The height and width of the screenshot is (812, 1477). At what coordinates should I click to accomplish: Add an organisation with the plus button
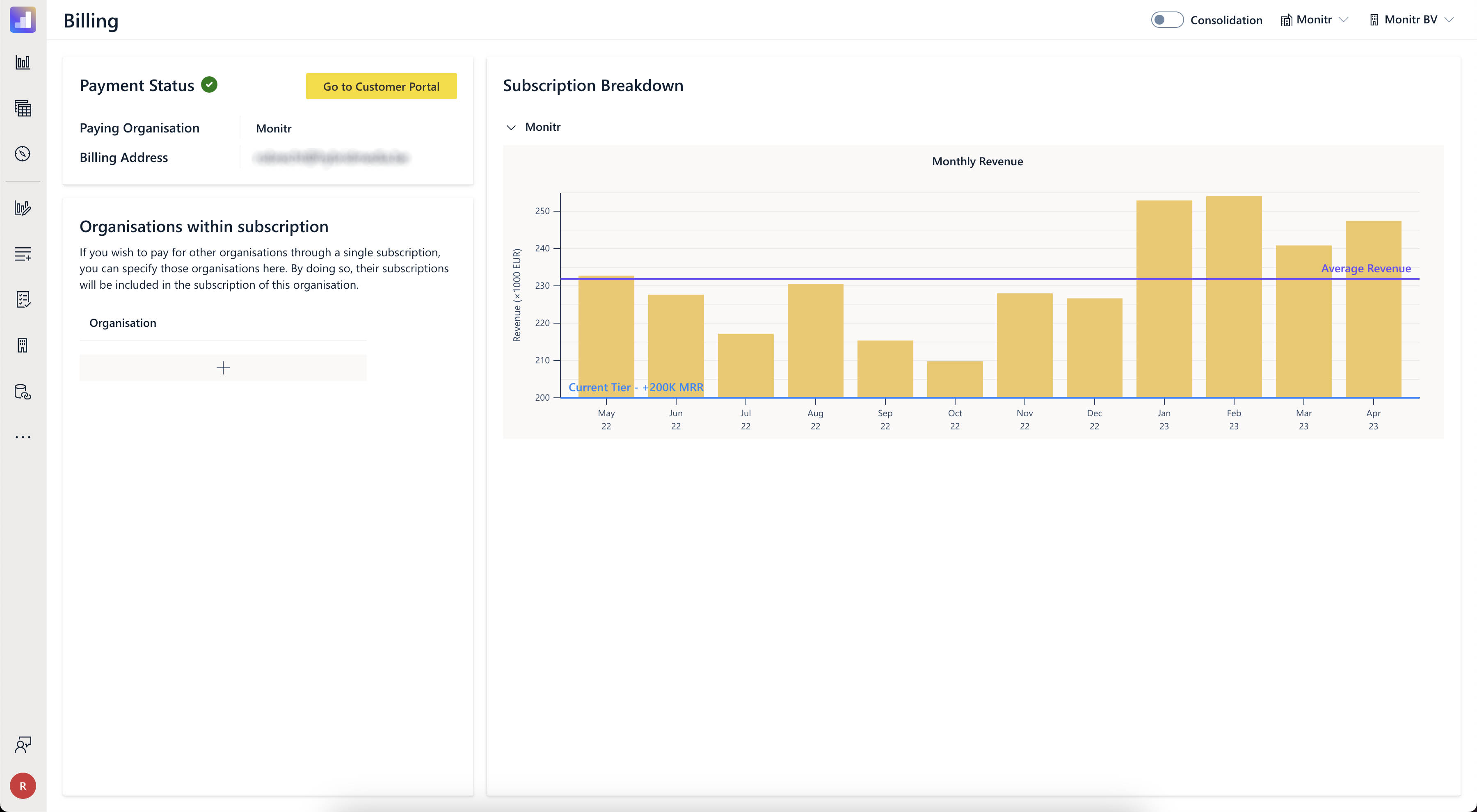click(x=223, y=368)
